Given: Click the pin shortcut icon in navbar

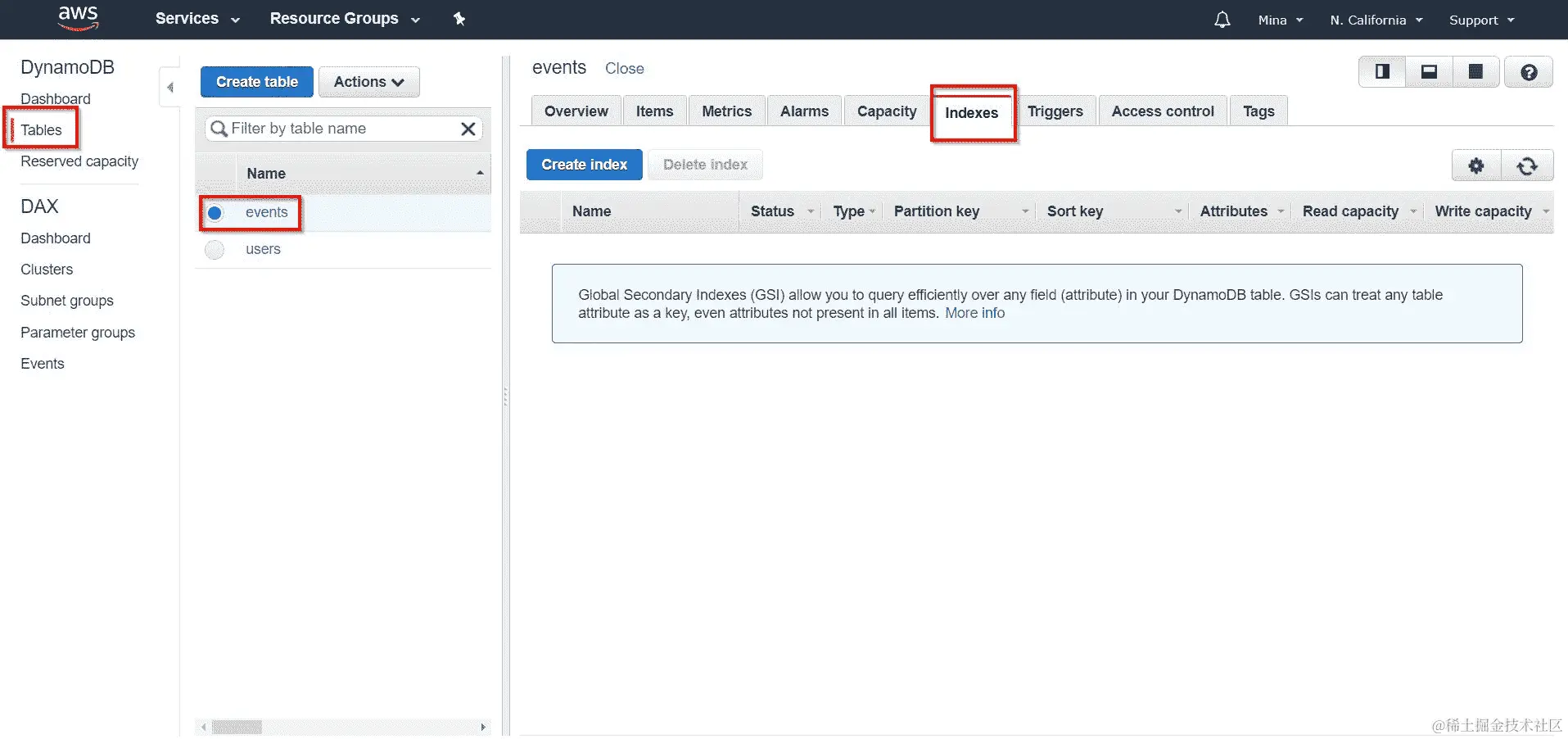Looking at the screenshot, I should point(459,19).
